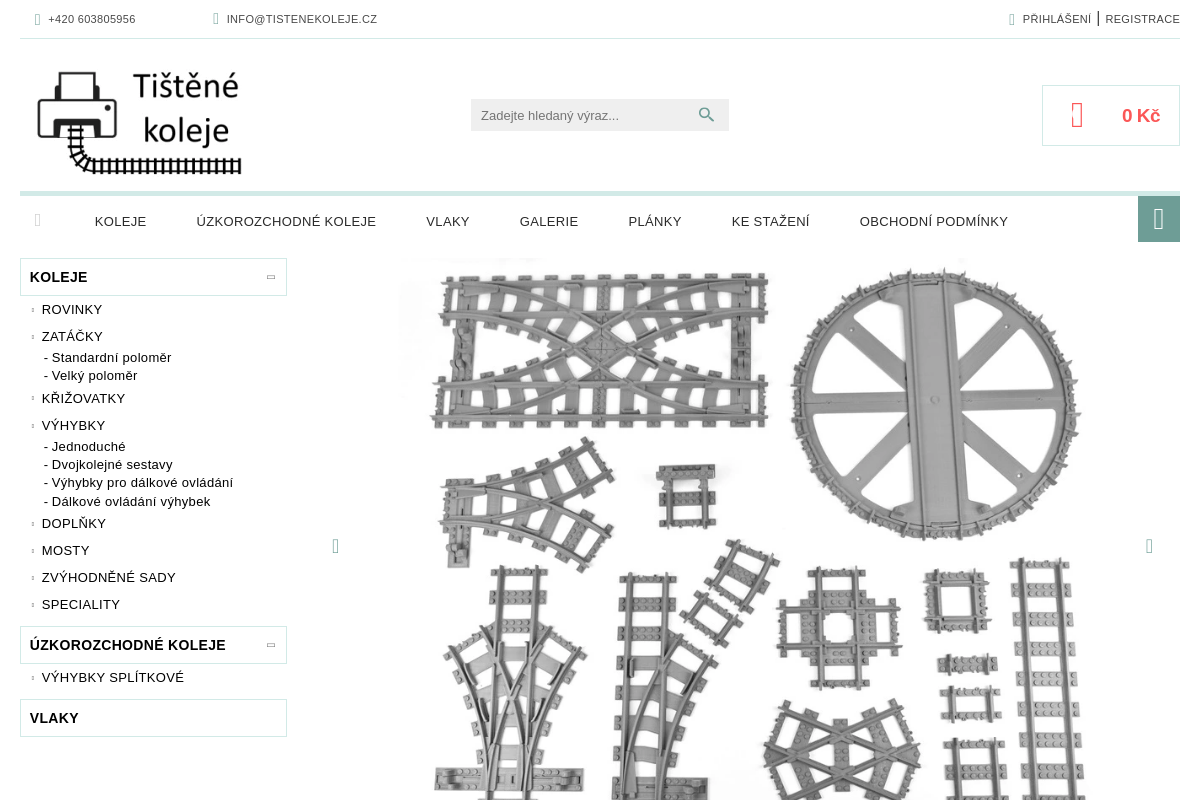The image size is (1200, 800).
Task: Click the teal icon button on the menu bar
Action: 1159,219
